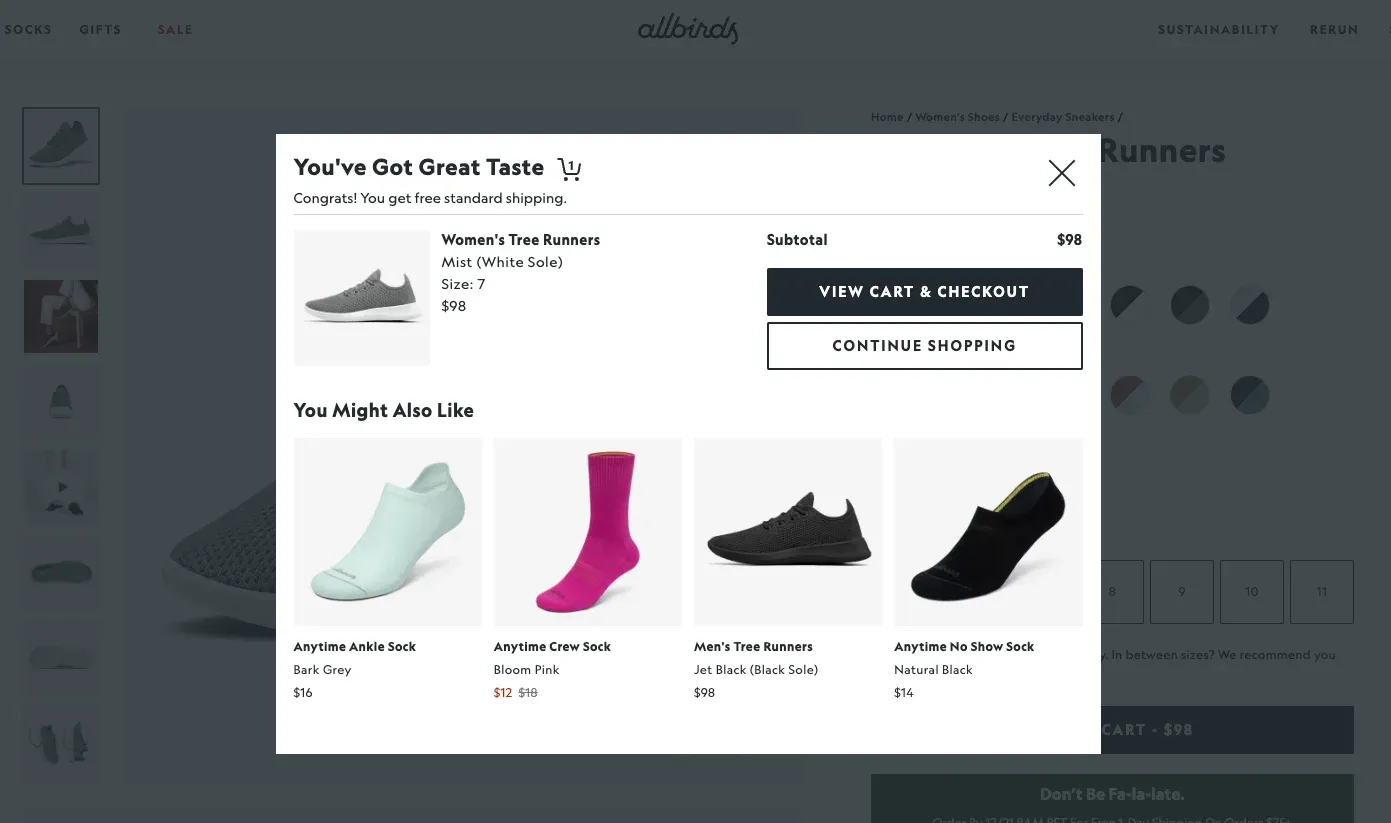Open the RERUN menu
Image resolution: width=1391 pixels, height=823 pixels.
tap(1333, 29)
